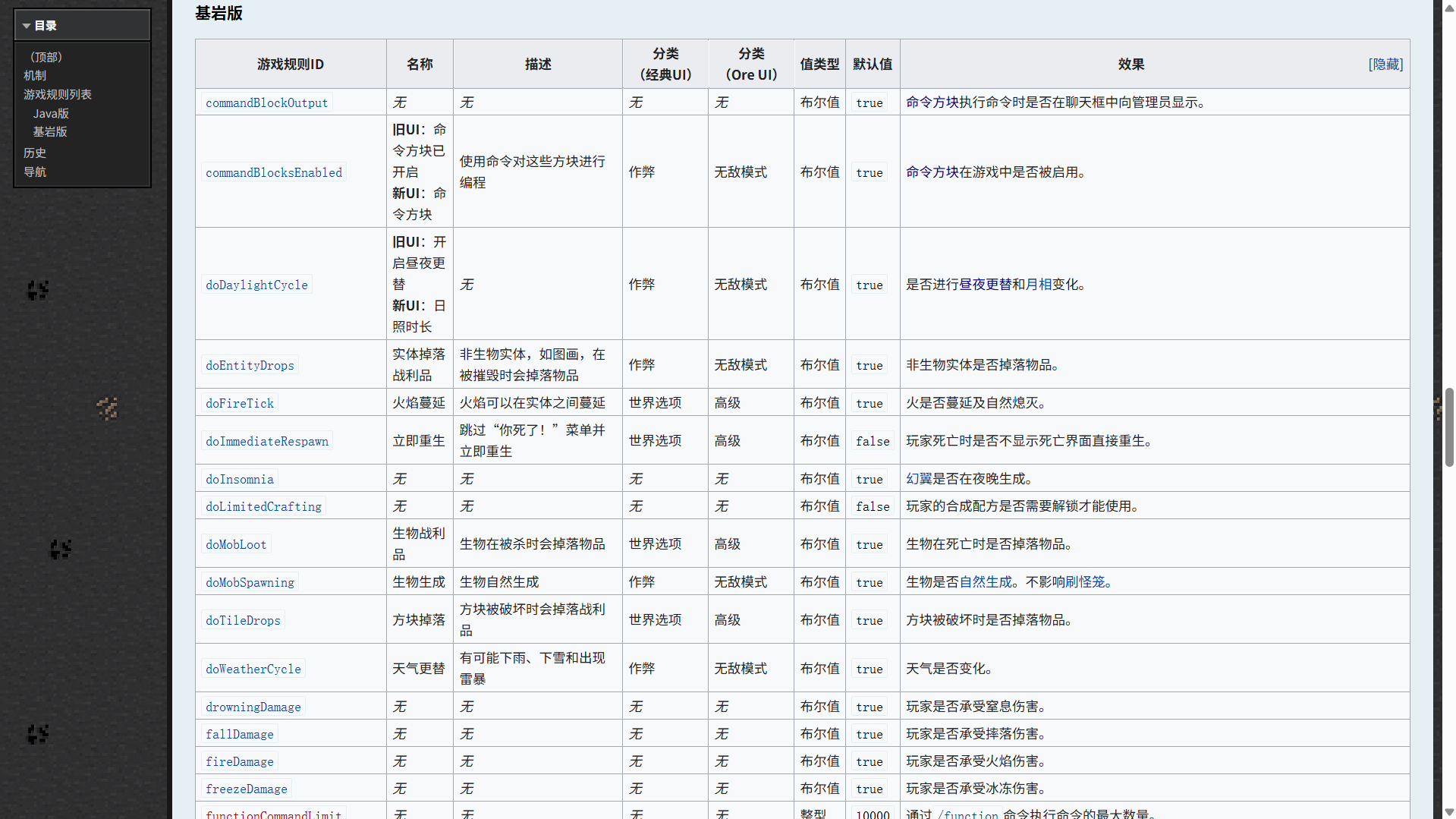The height and width of the screenshot is (819, 1456).
Task: Click the scroll-down arrow of page scrollbar
Action: pos(1449,812)
